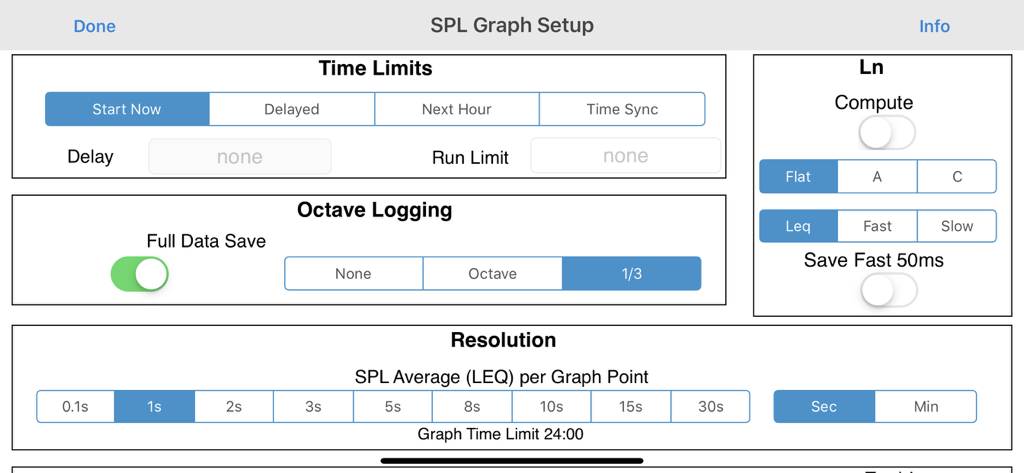Set resolution to 2s
The image size is (1024, 473).
click(x=234, y=406)
